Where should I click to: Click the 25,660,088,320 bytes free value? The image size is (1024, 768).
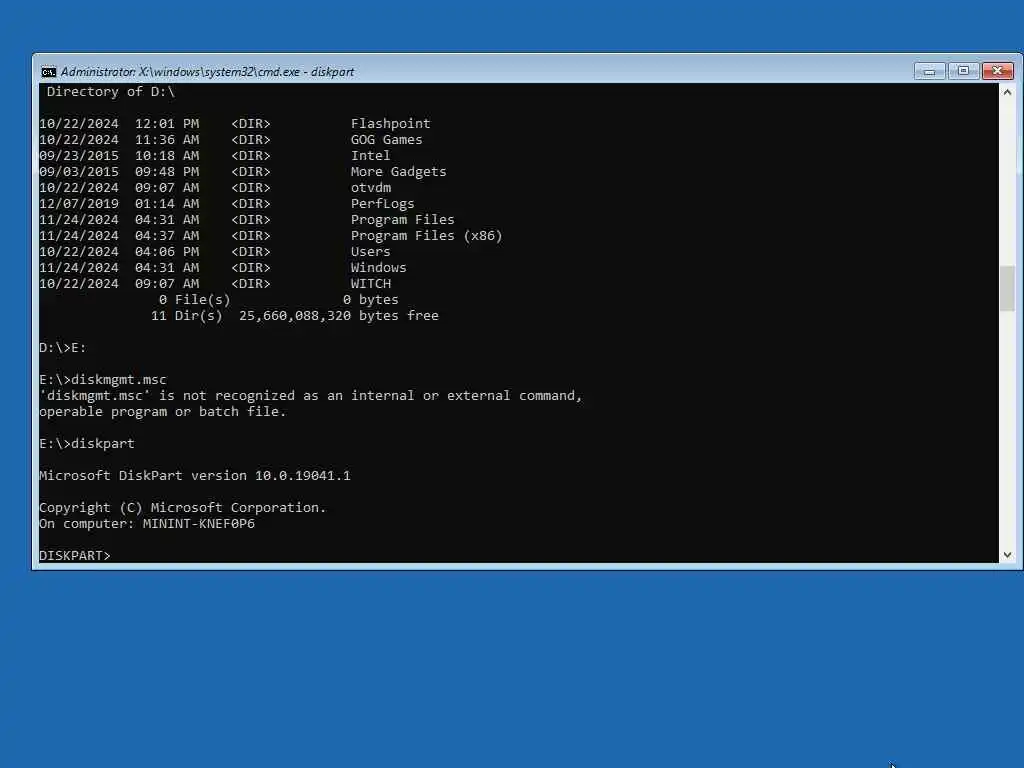[339, 315]
